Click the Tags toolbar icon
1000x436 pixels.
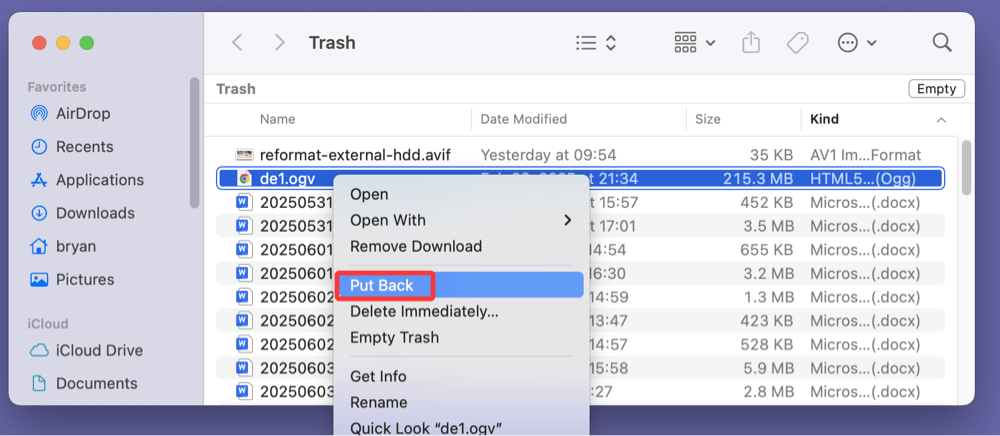click(x=797, y=43)
